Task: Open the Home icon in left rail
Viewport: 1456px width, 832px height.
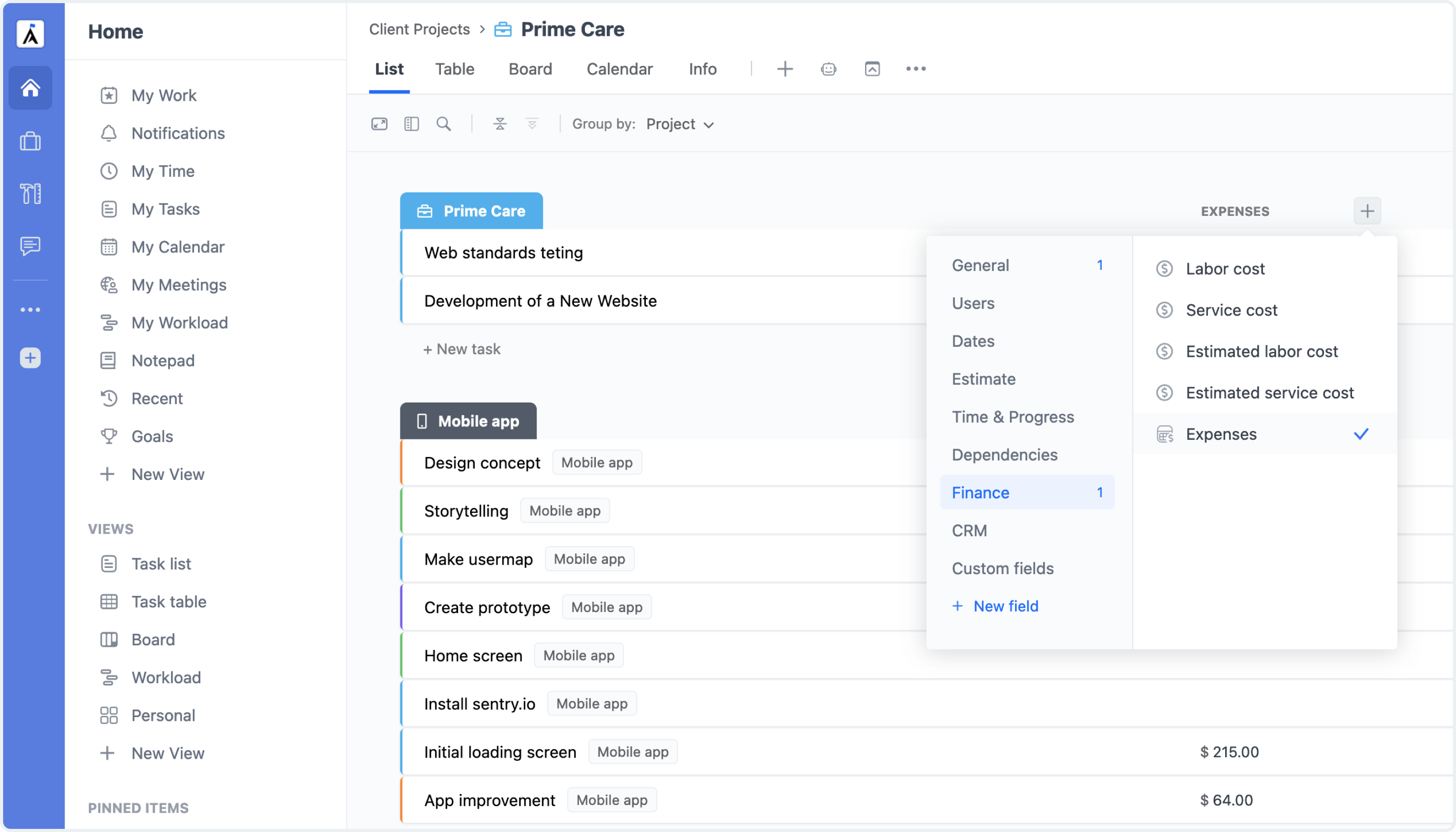Action: point(30,87)
